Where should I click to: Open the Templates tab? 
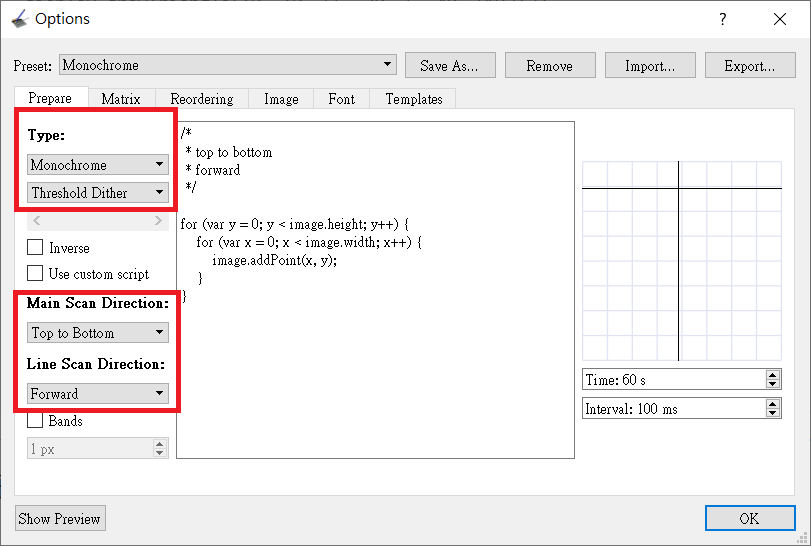point(413,99)
